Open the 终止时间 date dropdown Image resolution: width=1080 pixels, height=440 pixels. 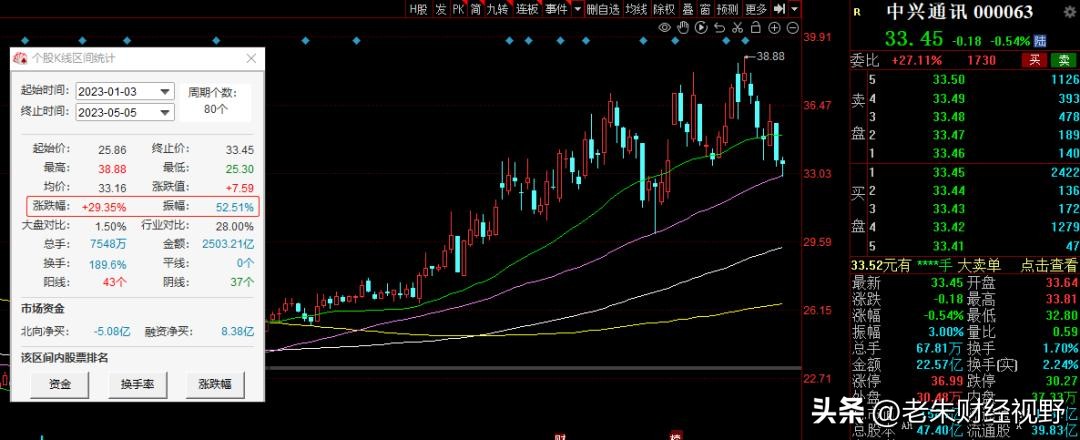point(164,112)
